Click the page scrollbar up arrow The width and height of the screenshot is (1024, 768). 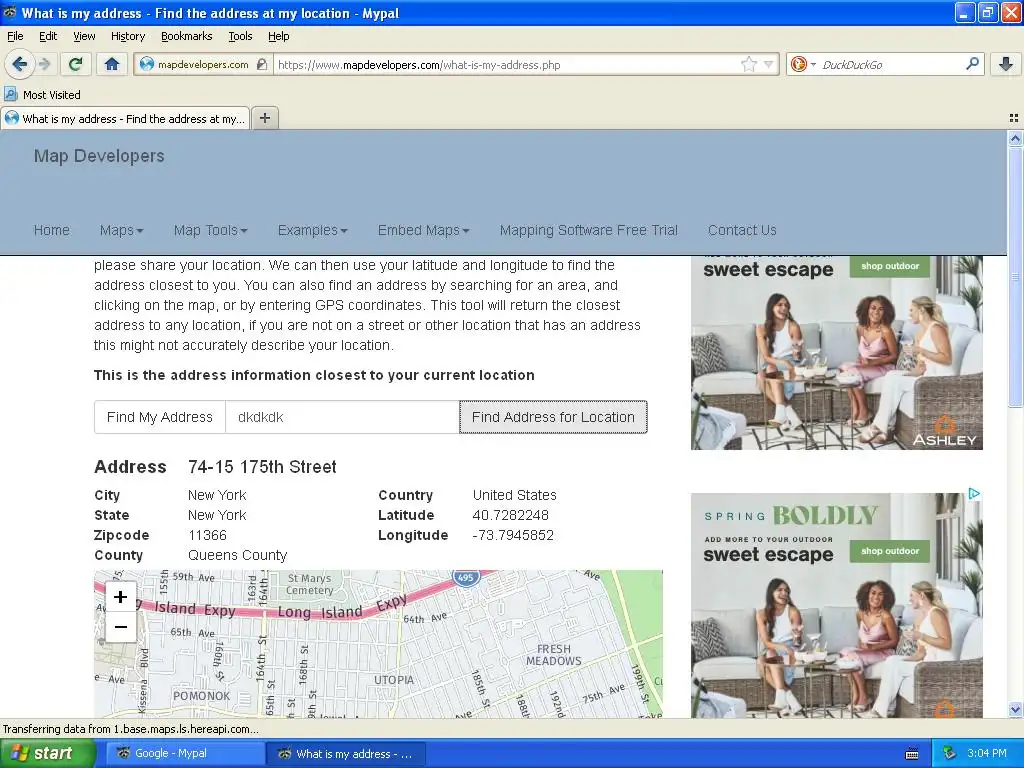tap(1015, 138)
